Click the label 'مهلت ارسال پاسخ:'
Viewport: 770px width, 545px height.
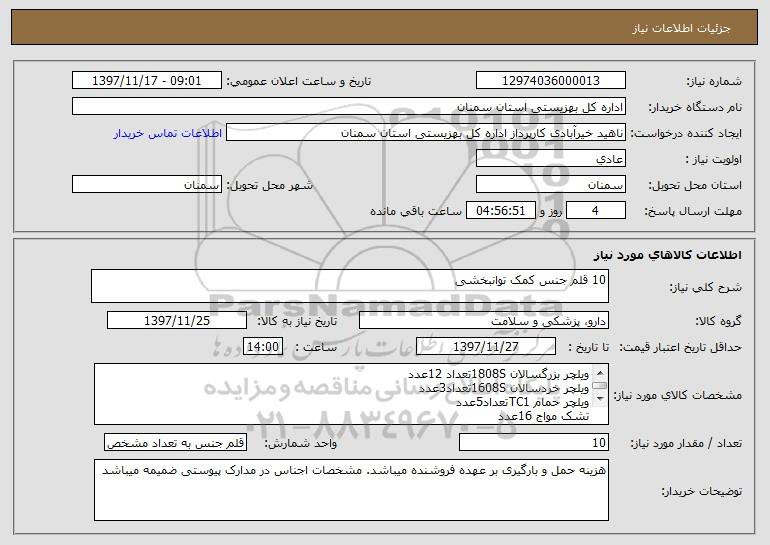click(693, 211)
